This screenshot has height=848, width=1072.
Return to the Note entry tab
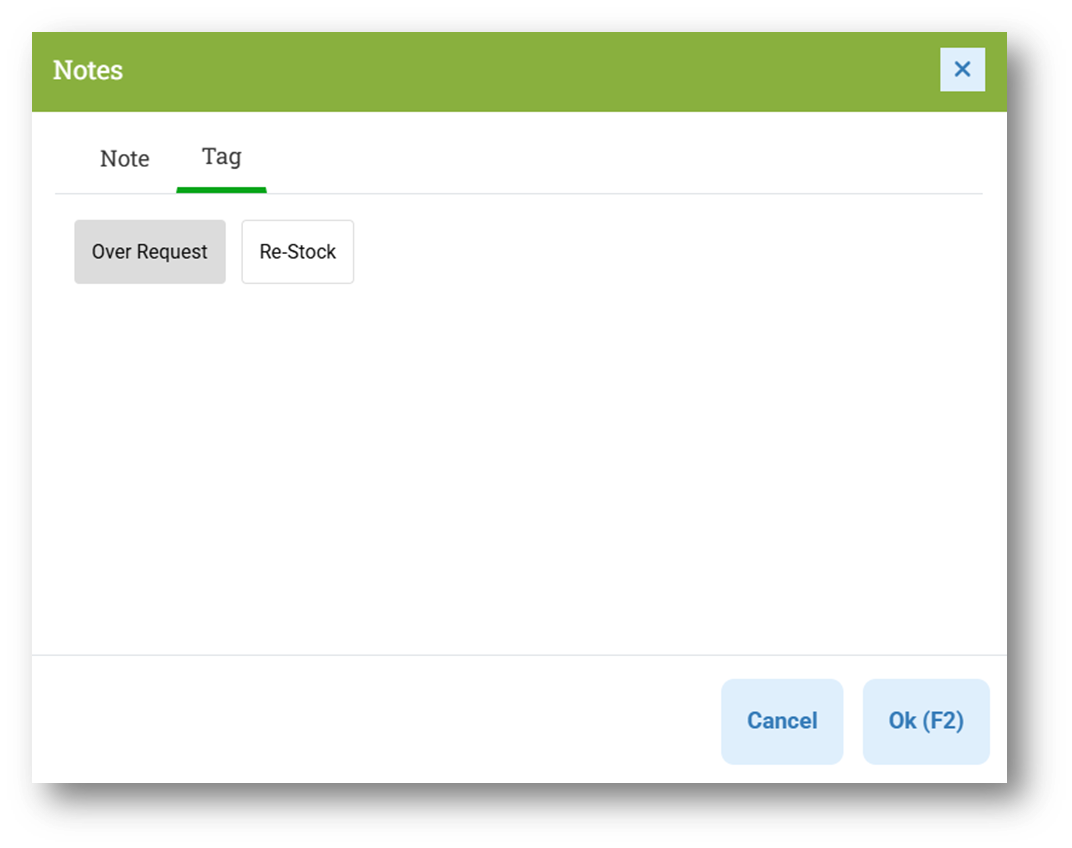124,159
